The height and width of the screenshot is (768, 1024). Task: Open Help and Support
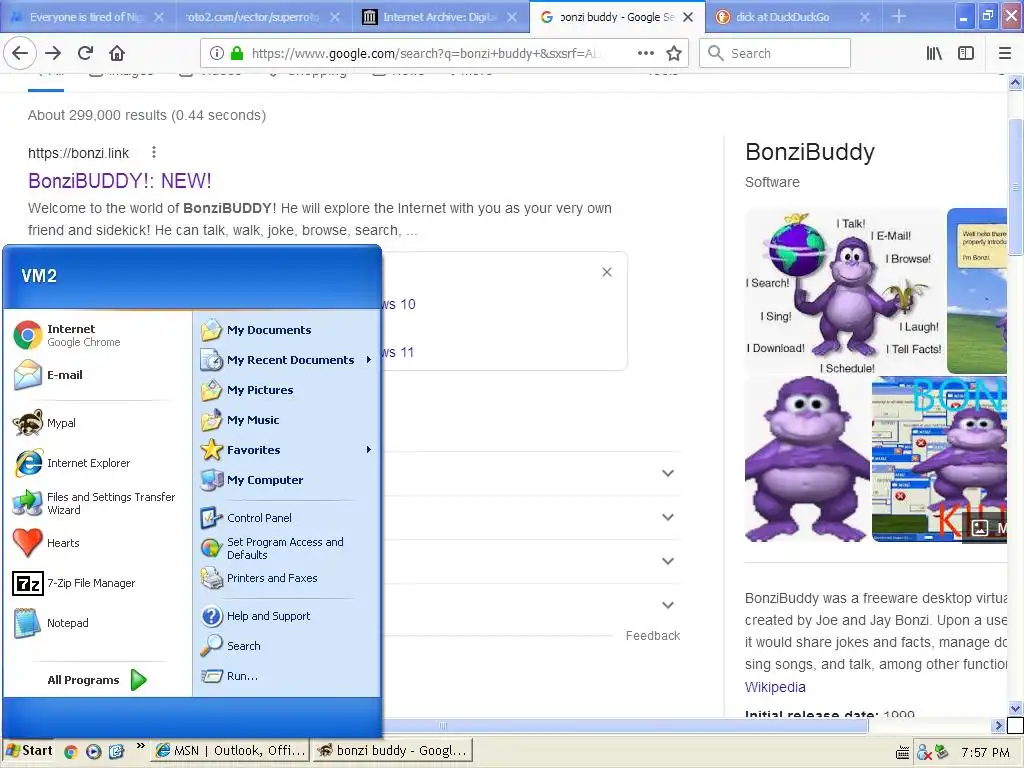[256, 616]
